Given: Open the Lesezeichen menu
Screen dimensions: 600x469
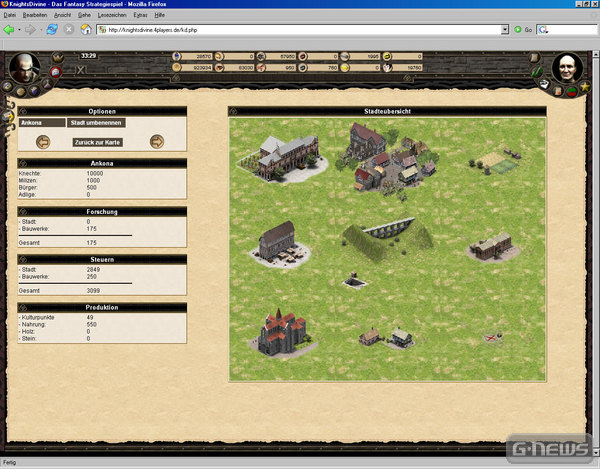Looking at the screenshot, I should 111,16.
